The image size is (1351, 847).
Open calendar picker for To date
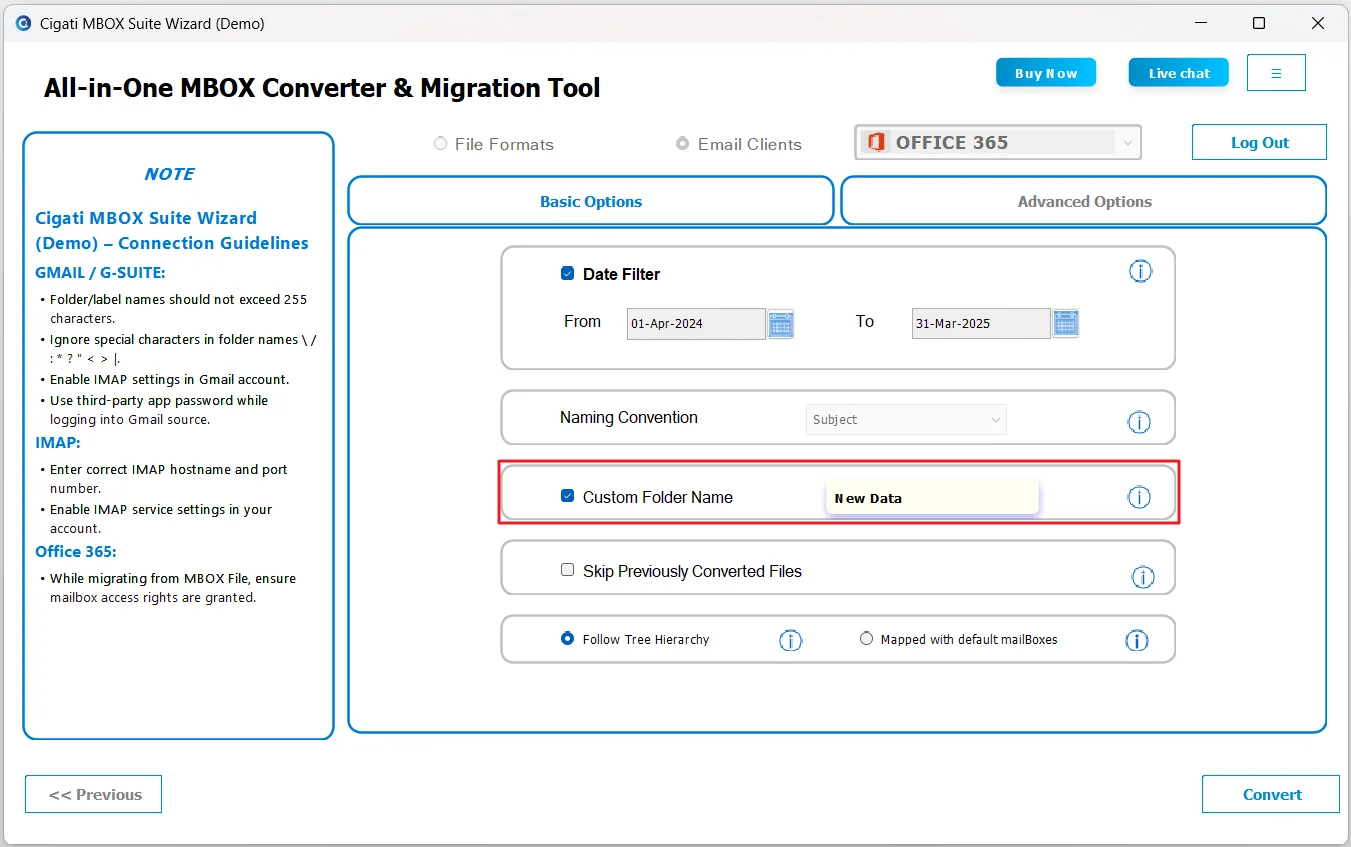pos(1066,324)
